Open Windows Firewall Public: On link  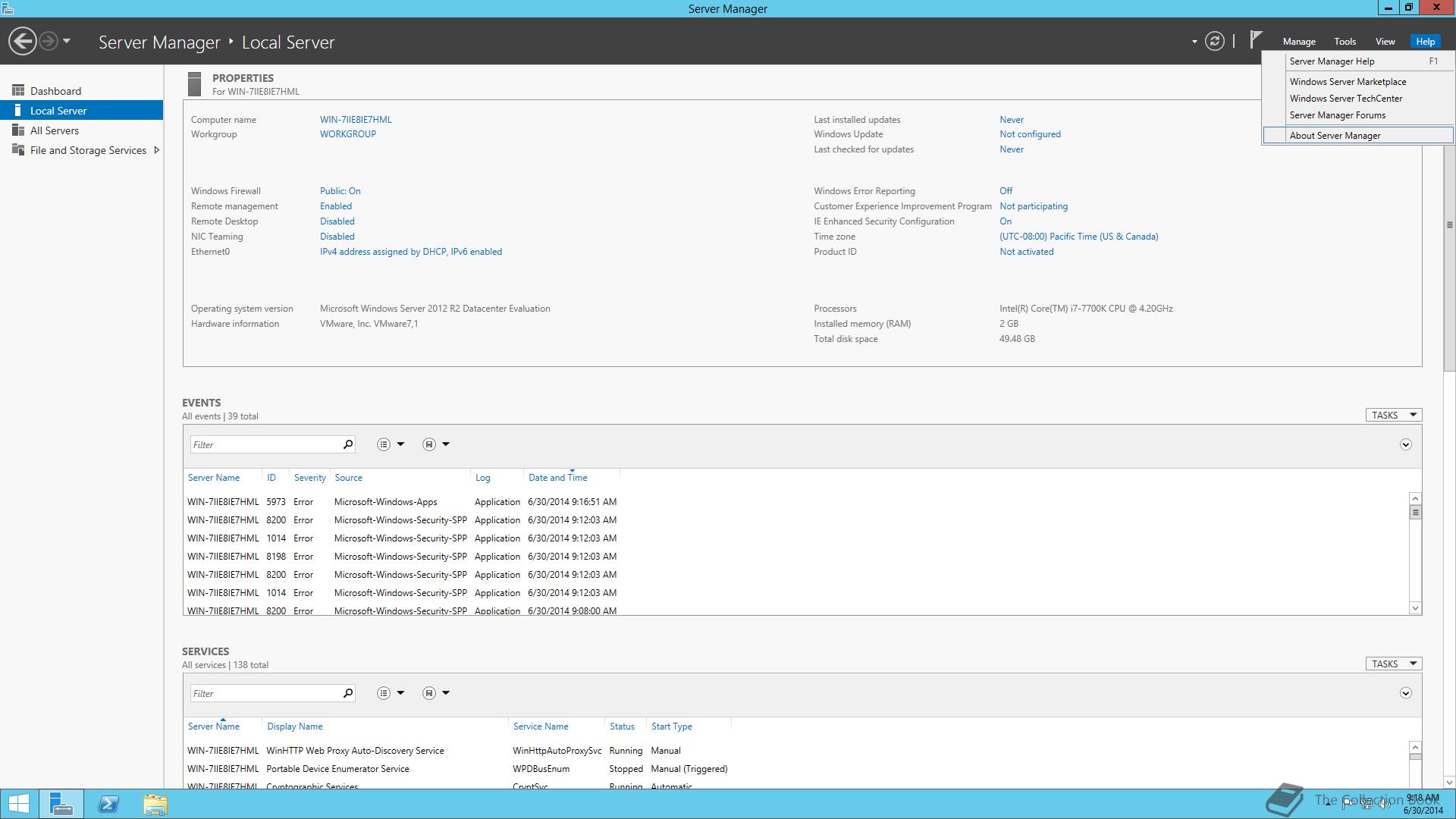pos(340,191)
